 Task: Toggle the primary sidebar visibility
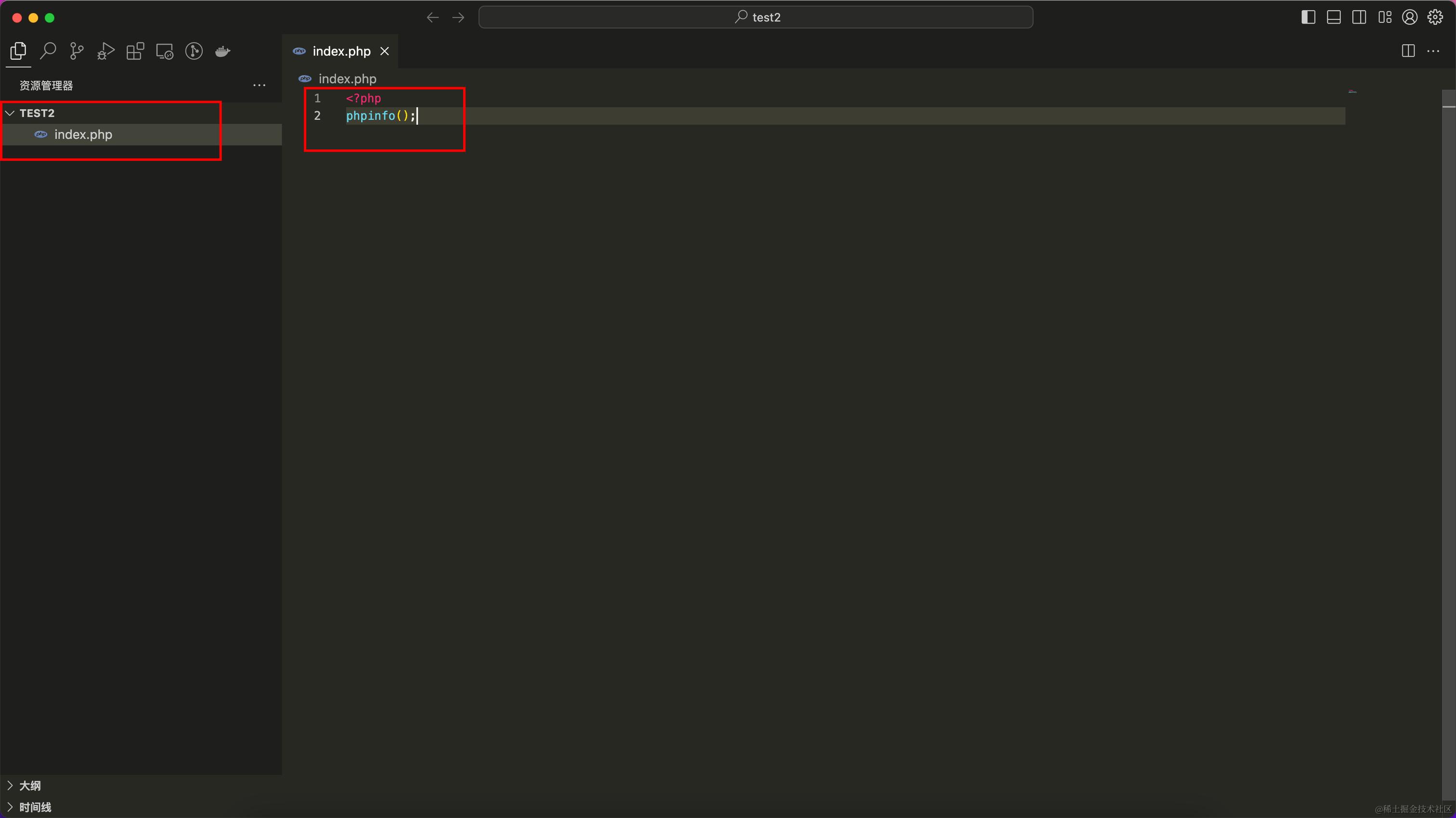pos(1308,17)
